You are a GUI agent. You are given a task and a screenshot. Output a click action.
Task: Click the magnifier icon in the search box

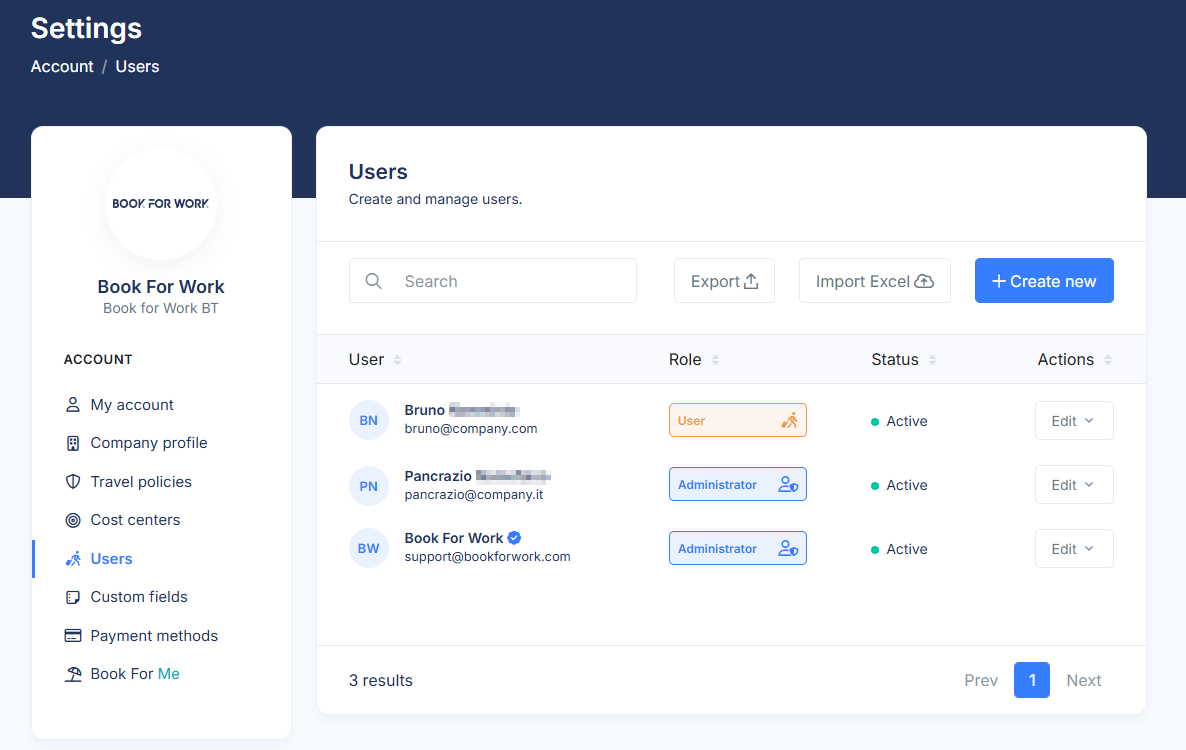(374, 281)
